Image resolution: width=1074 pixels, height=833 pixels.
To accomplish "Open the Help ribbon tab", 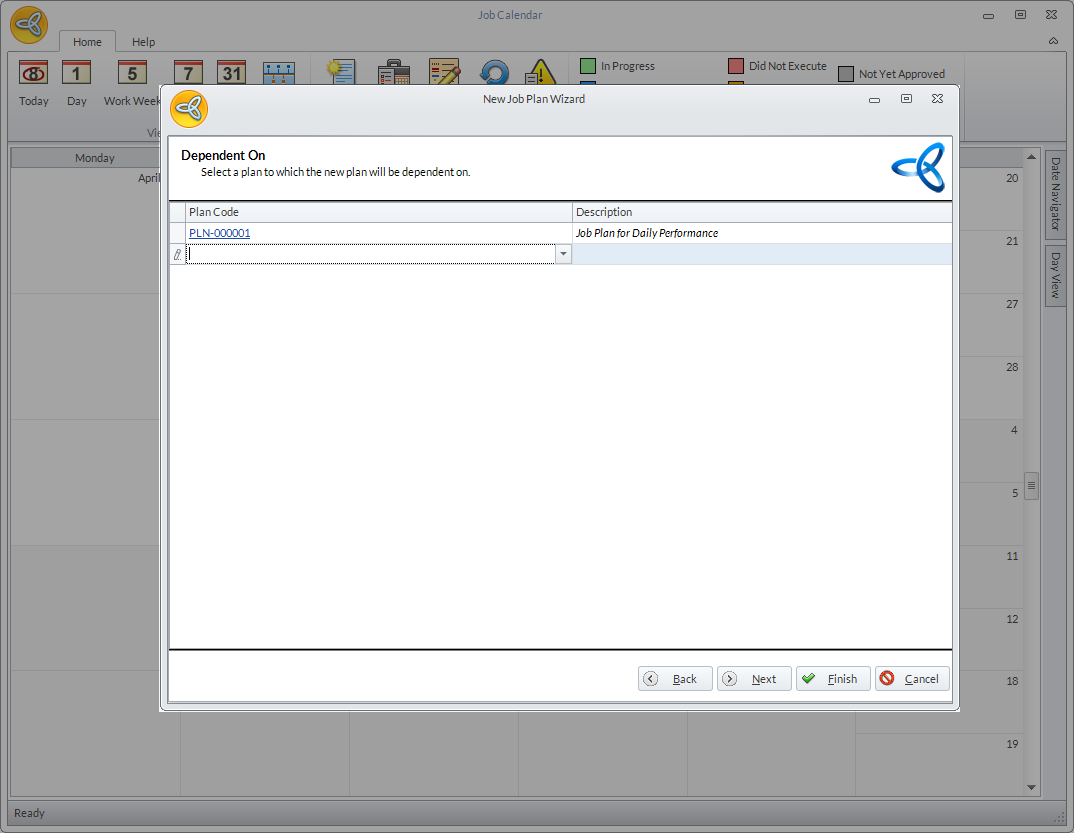I will pos(144,42).
